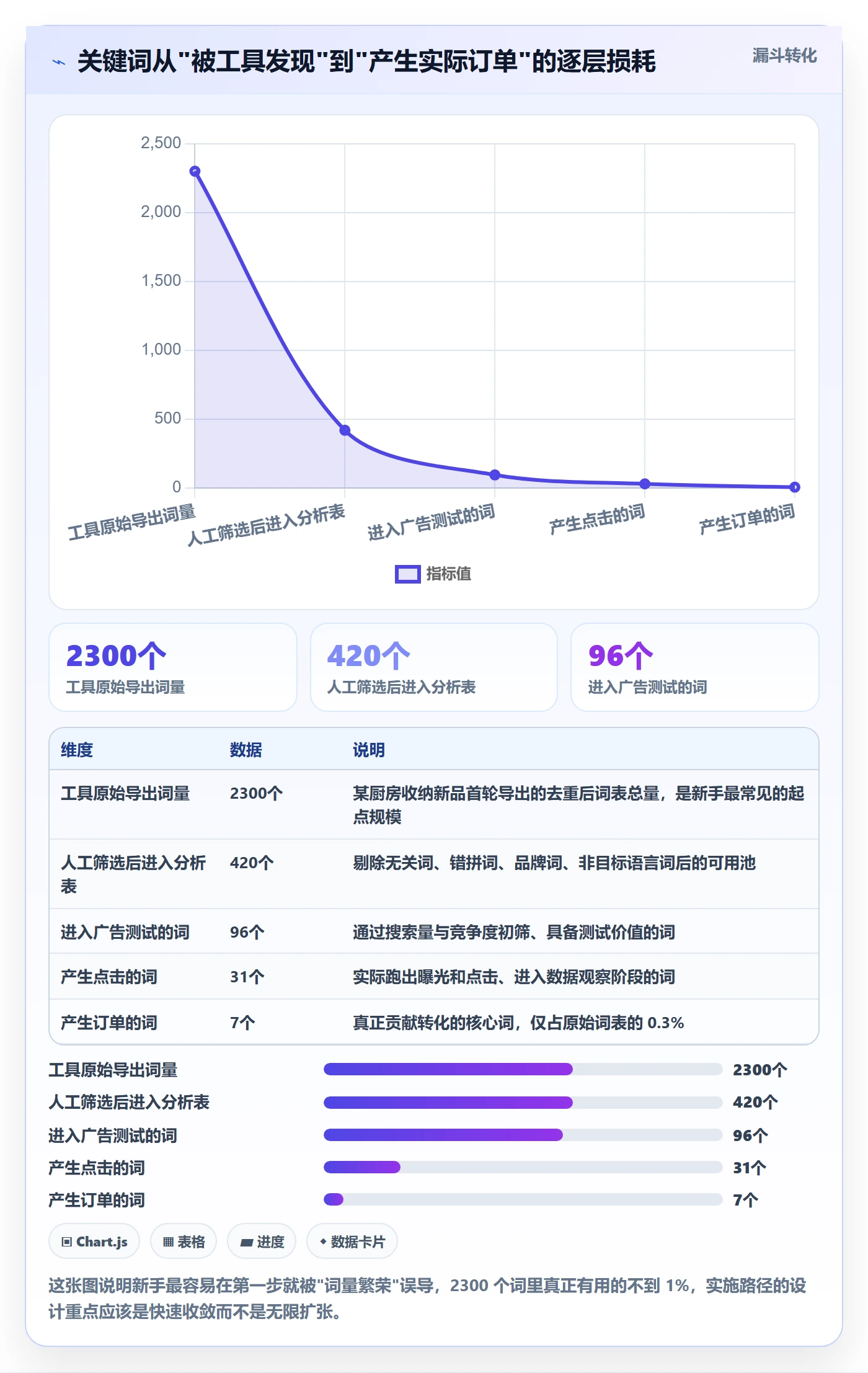Image resolution: width=868 pixels, height=1373 pixels.
Task: Open the 420个 data card
Action: [434, 667]
